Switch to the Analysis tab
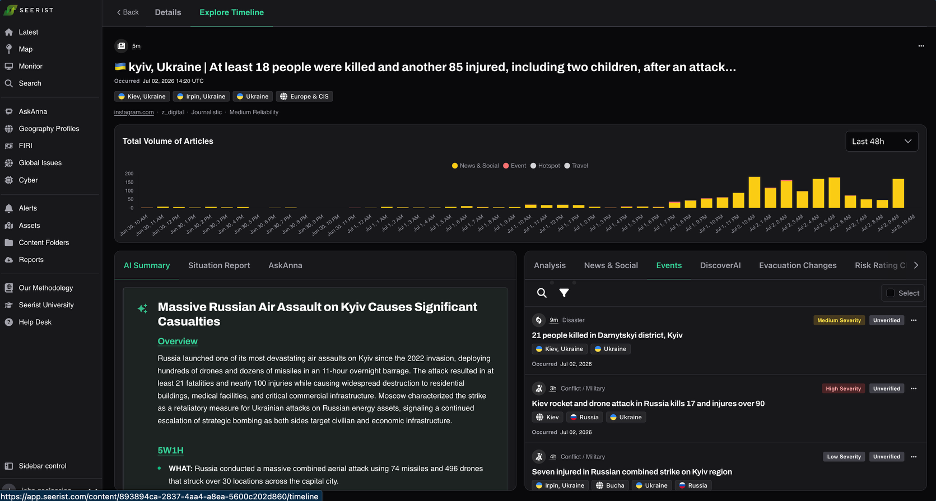Viewport: 936px width, 502px height. click(550, 266)
